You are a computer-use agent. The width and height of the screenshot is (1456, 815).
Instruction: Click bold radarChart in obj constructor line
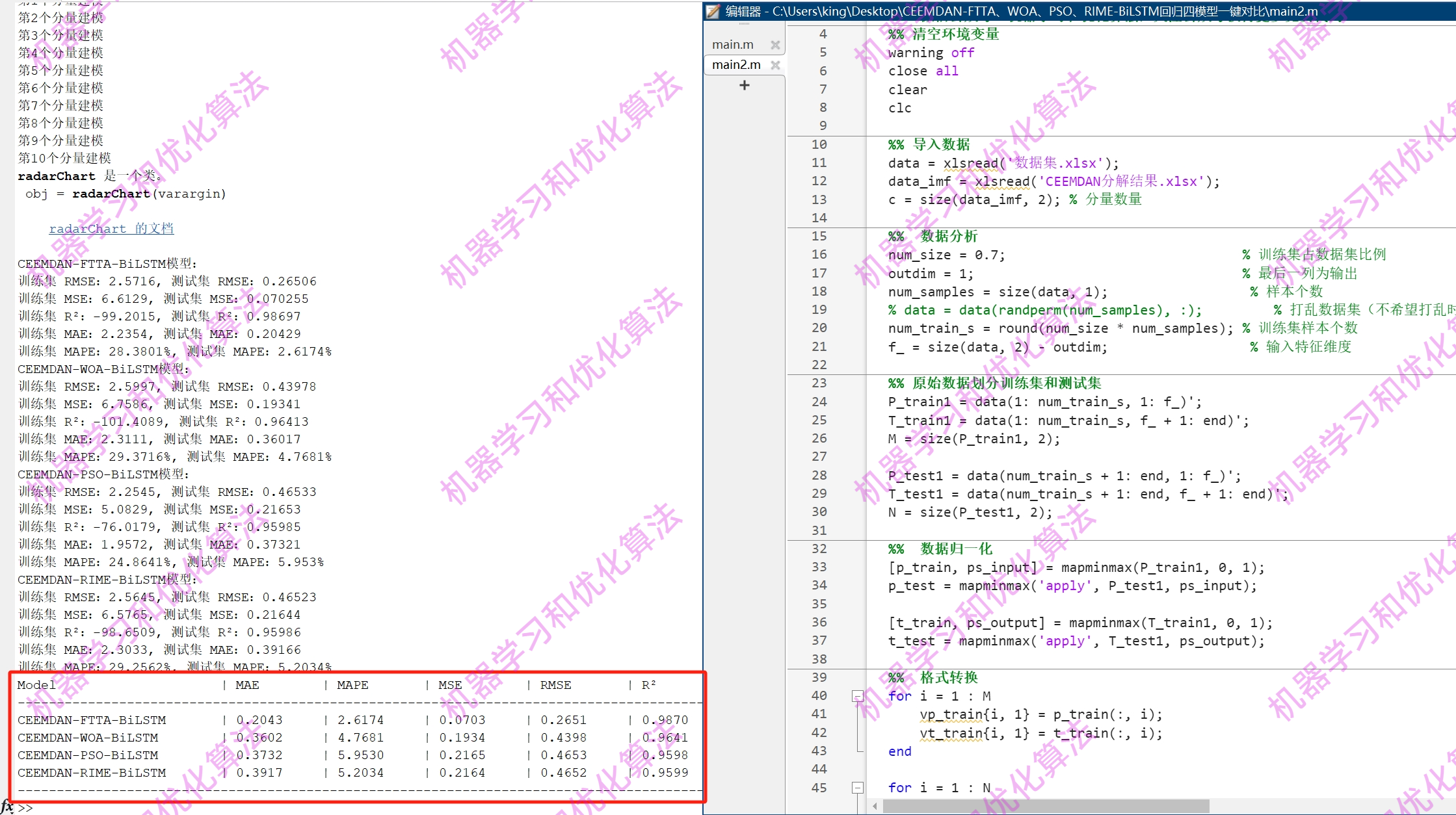[111, 194]
